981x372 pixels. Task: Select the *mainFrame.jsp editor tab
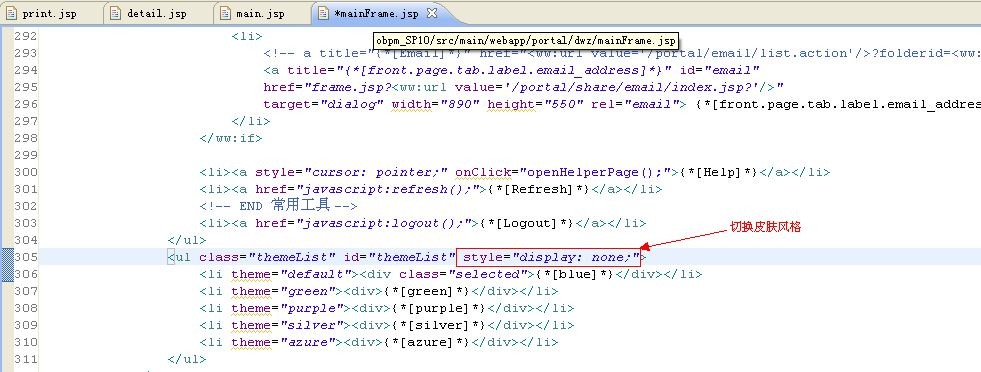point(377,13)
